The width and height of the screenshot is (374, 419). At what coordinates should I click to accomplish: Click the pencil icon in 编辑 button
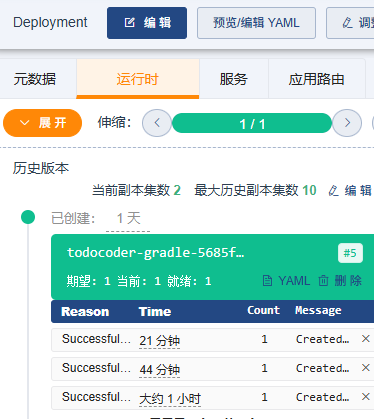coord(129,23)
